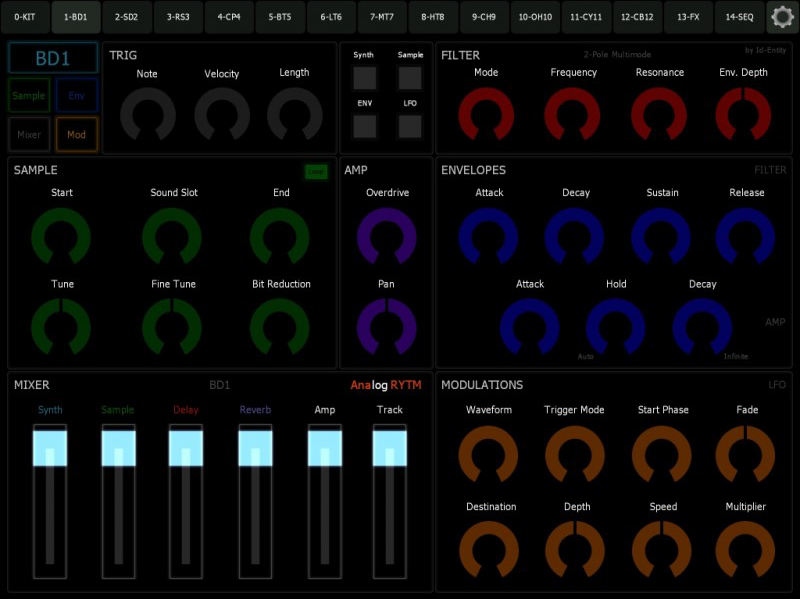Enable Loop mode in the Sample section
Screen dimensions: 800x599
(x=316, y=172)
